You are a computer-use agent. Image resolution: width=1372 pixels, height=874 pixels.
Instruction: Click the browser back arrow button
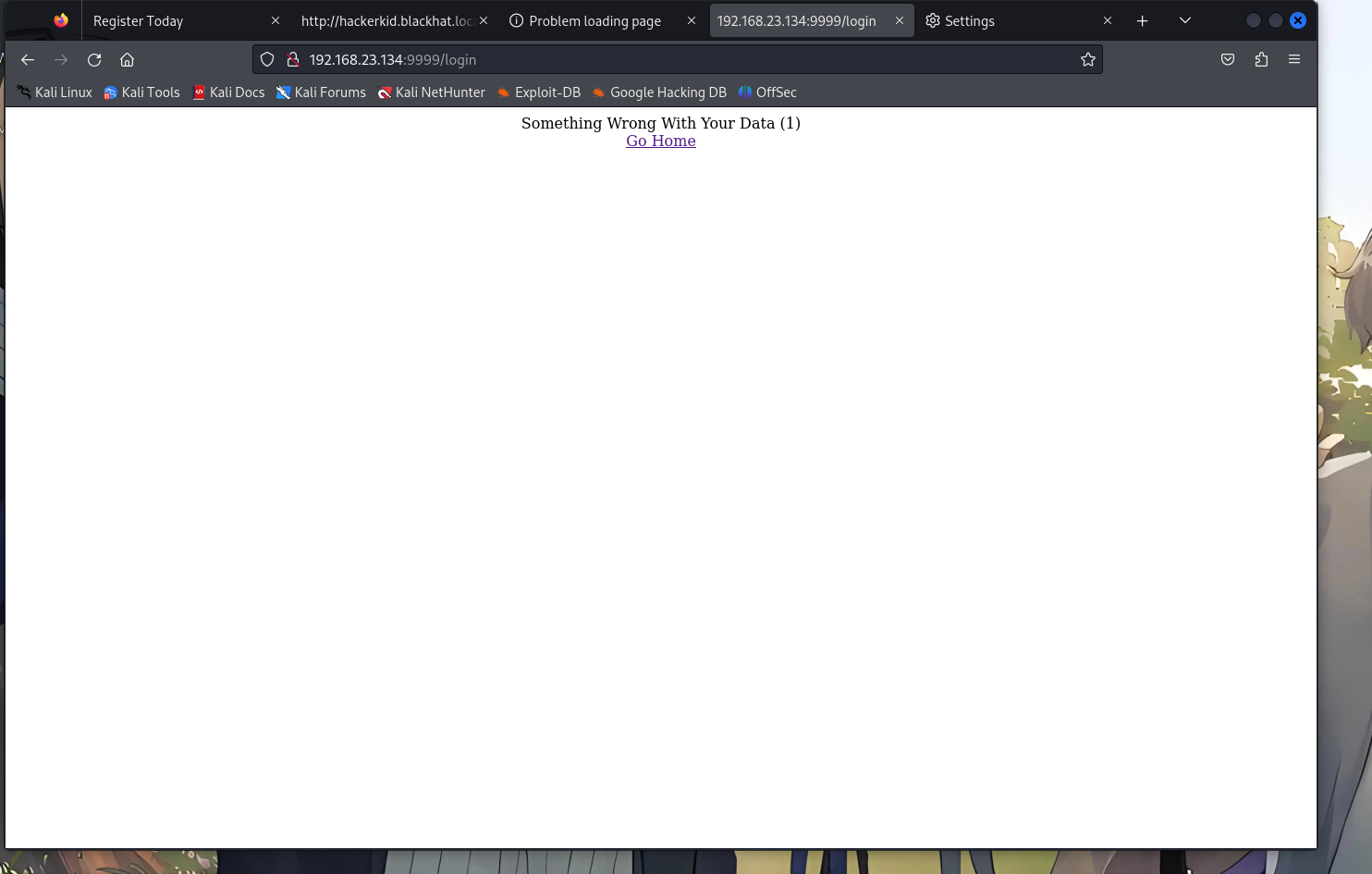(x=28, y=60)
